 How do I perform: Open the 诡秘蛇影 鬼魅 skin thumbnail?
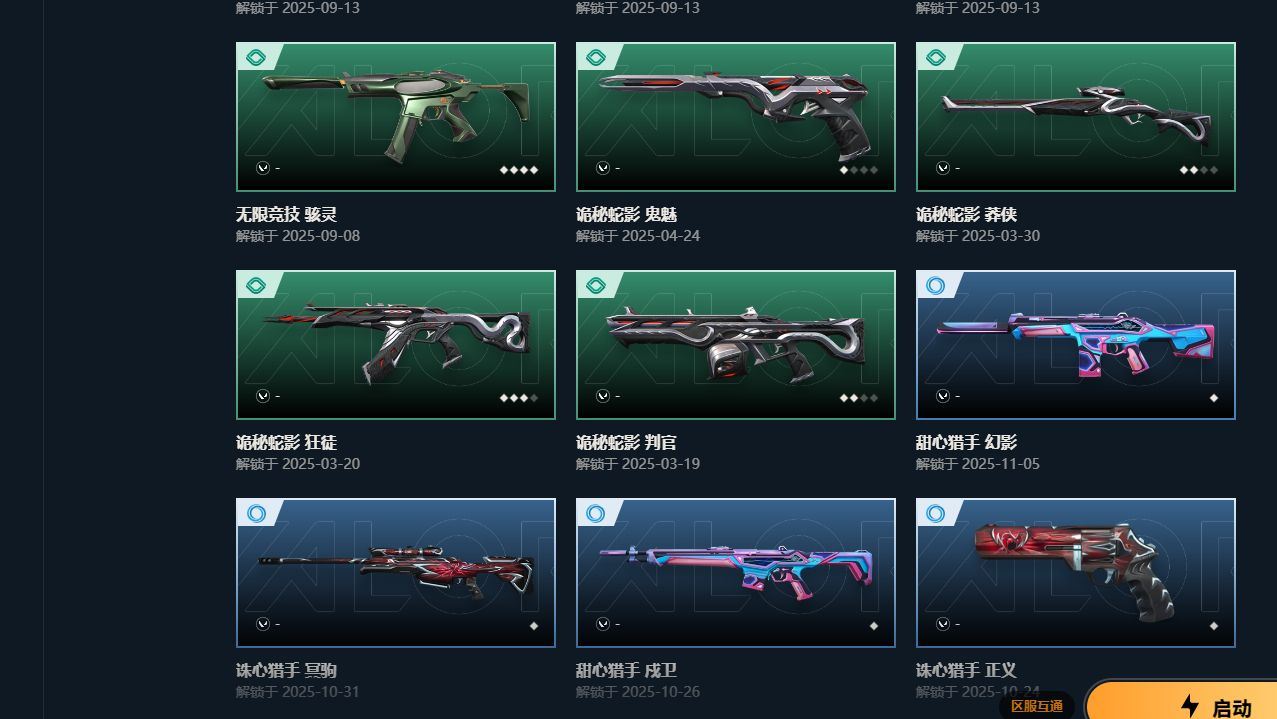(x=736, y=117)
